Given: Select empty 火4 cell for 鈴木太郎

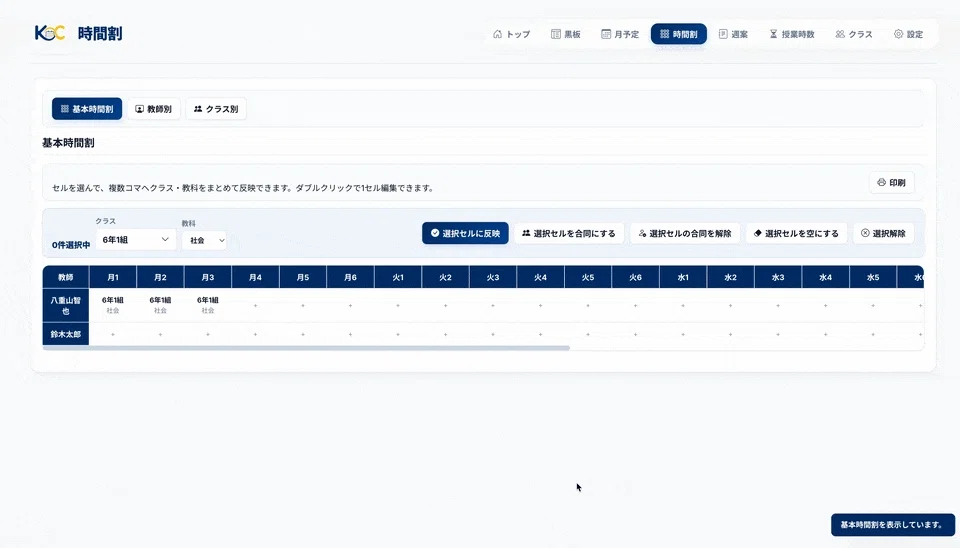Looking at the screenshot, I should point(541,334).
